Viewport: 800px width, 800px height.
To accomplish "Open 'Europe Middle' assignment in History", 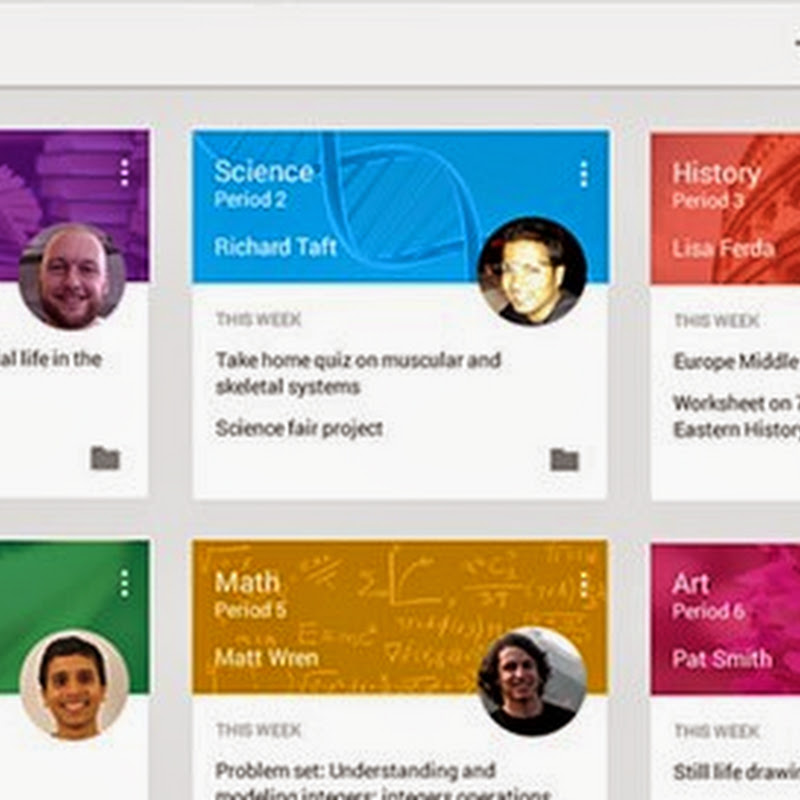I will coord(736,361).
